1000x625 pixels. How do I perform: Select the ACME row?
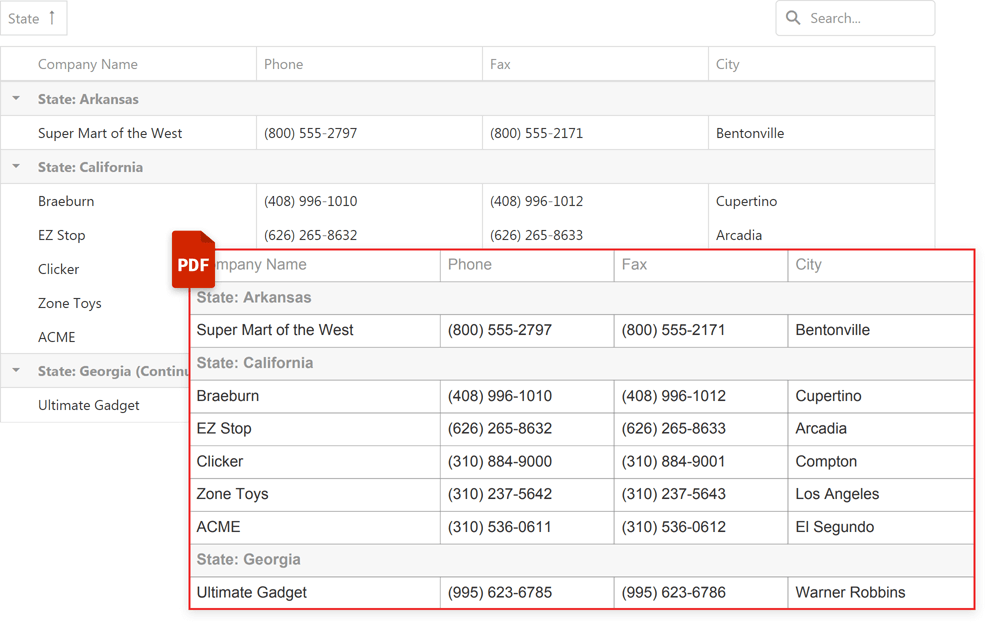click(x=57, y=337)
